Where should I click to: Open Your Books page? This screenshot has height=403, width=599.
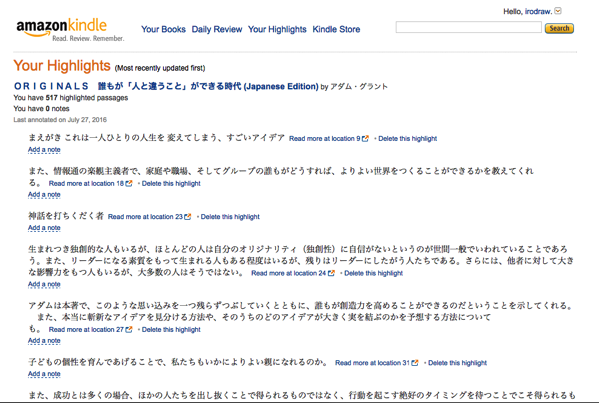coord(163,29)
